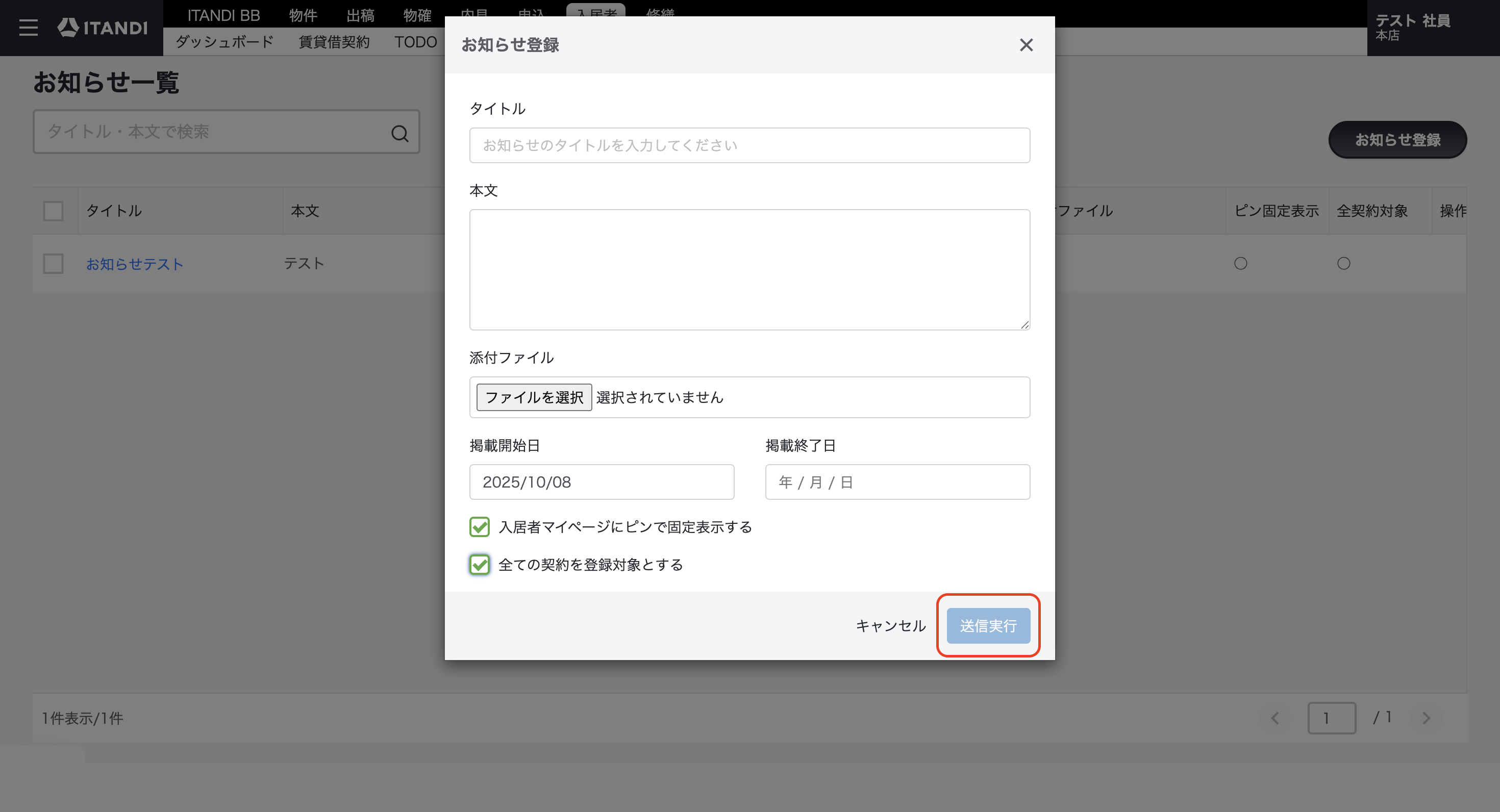This screenshot has height=812, width=1500.
Task: Open the 物確 menu
Action: (x=417, y=15)
